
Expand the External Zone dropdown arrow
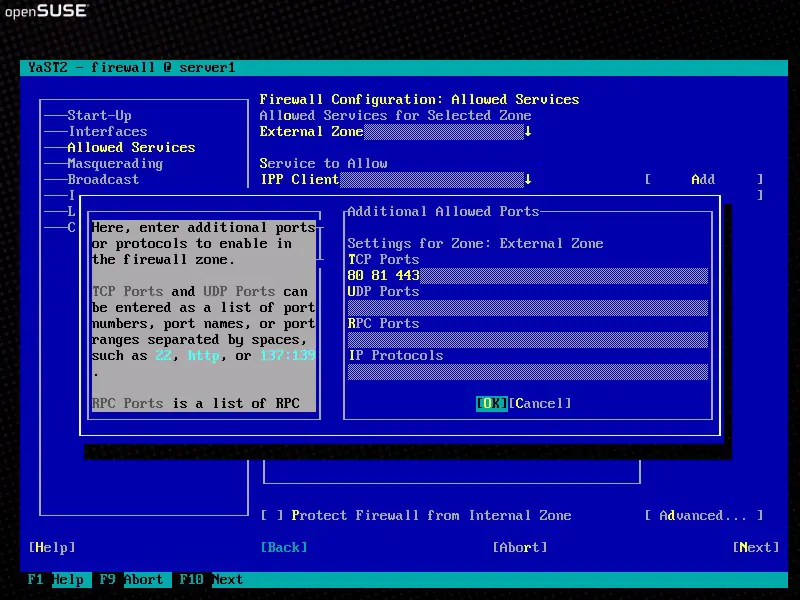(528, 132)
